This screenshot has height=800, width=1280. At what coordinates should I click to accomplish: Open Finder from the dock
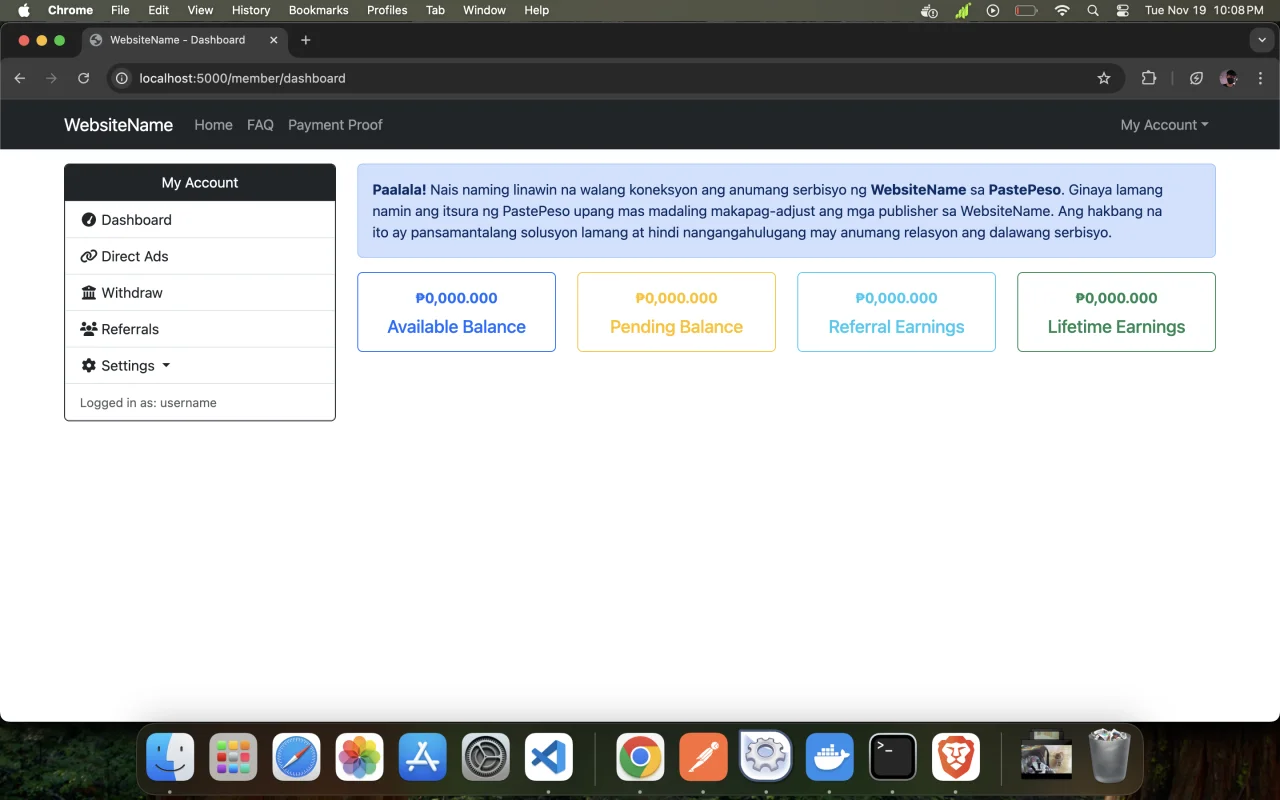[171, 757]
